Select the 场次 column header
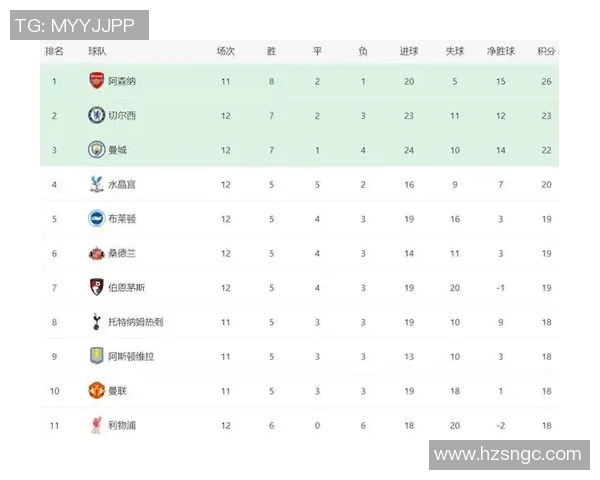 pos(226,51)
